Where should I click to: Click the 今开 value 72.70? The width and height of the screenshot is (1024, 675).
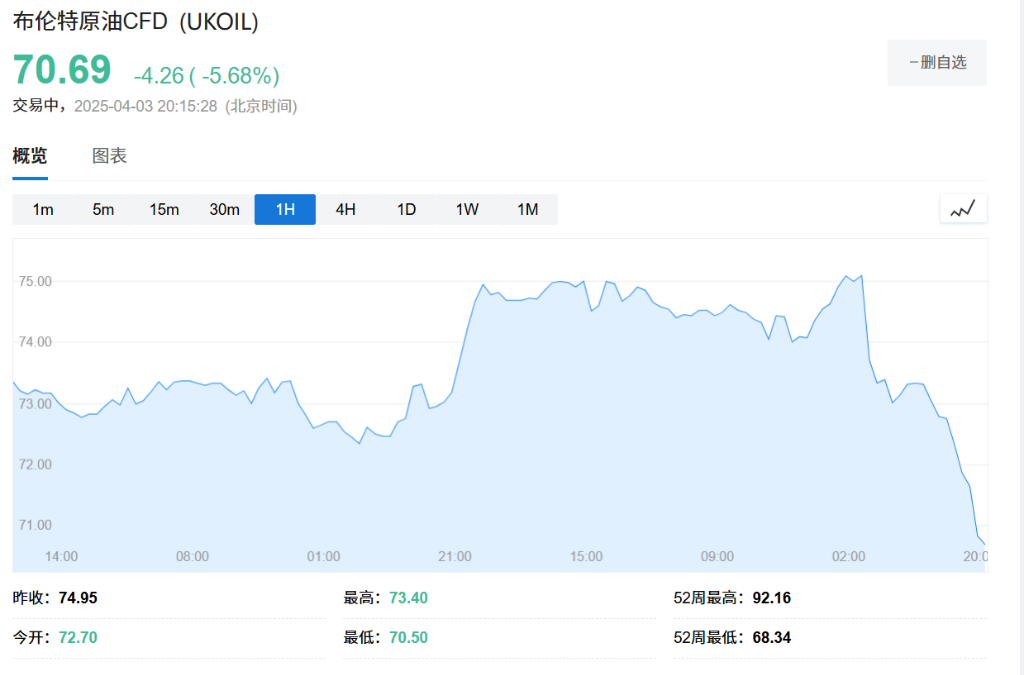click(78, 638)
